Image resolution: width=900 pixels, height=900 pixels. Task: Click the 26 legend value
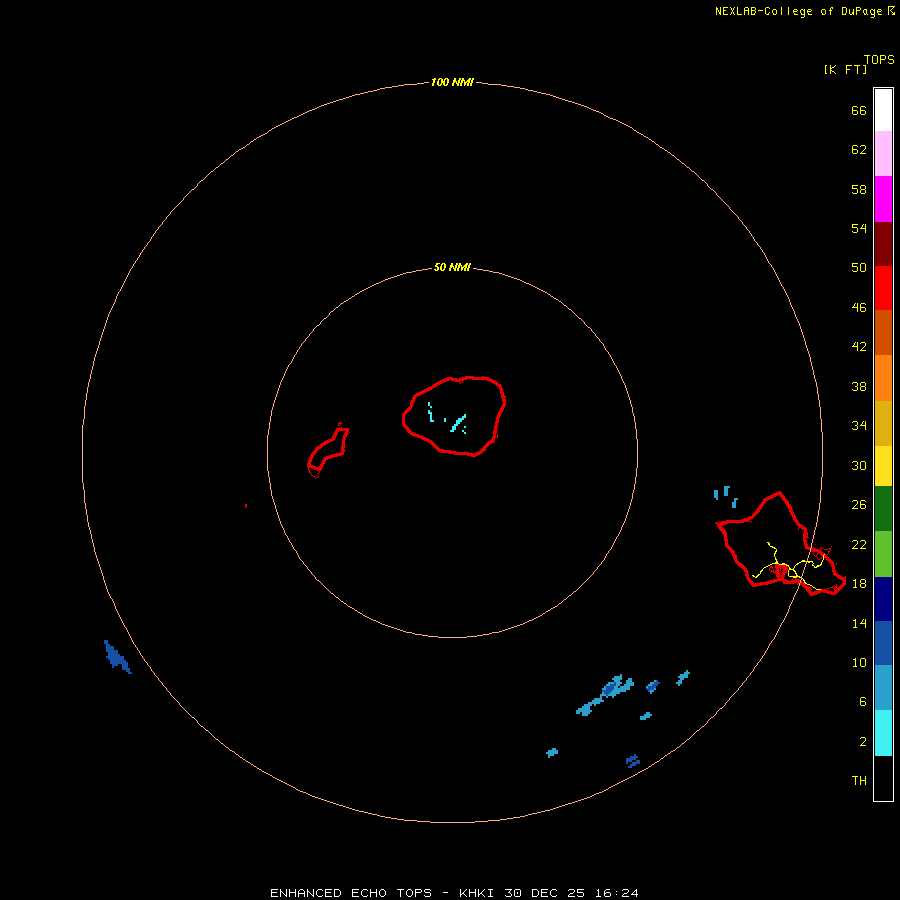pyautogui.click(x=859, y=505)
